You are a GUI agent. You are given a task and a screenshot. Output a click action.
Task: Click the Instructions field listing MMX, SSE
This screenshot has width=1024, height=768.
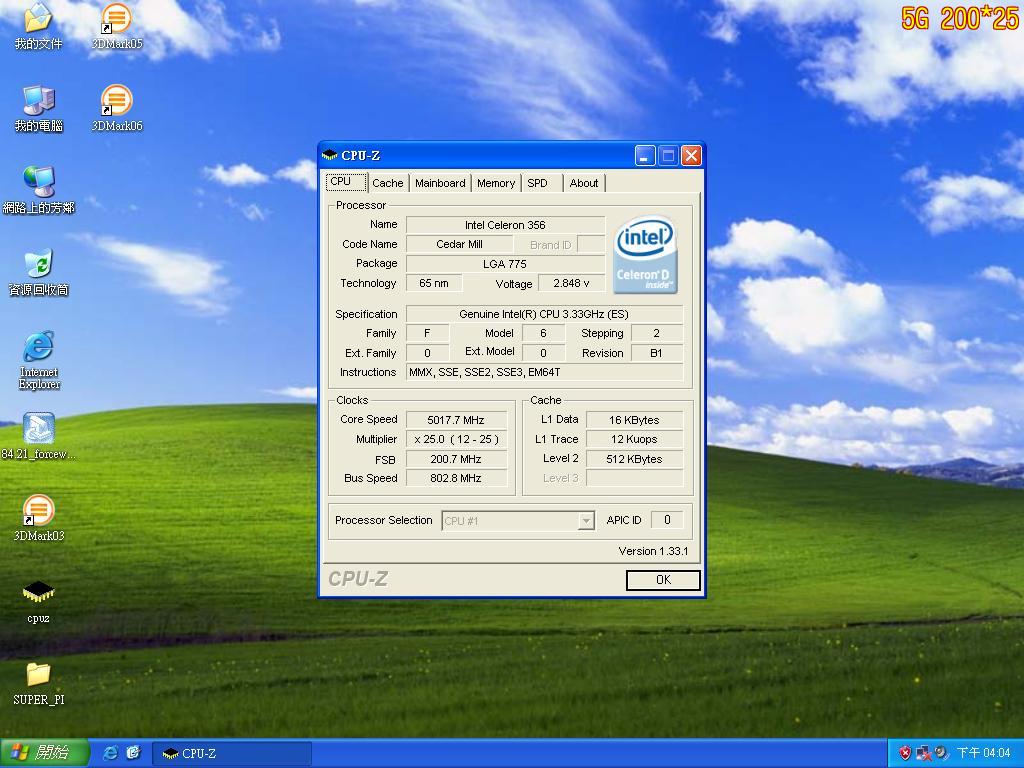coord(544,372)
